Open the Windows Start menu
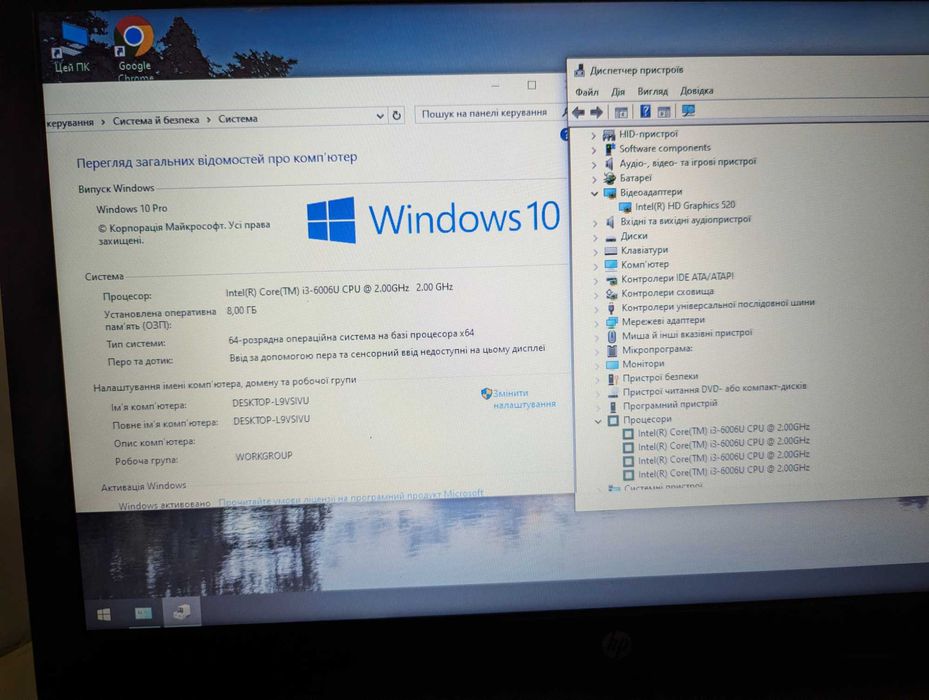Image resolution: width=929 pixels, height=700 pixels. 104,615
